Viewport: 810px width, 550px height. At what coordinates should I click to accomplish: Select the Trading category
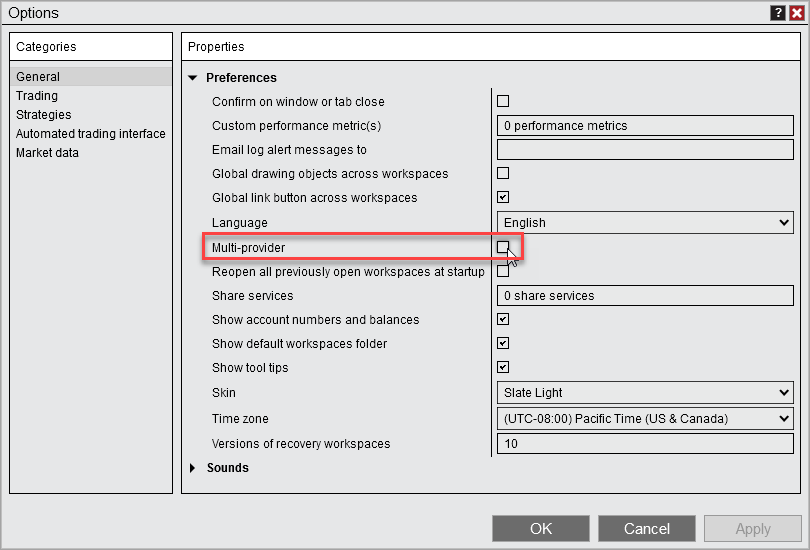pyautogui.click(x=37, y=96)
